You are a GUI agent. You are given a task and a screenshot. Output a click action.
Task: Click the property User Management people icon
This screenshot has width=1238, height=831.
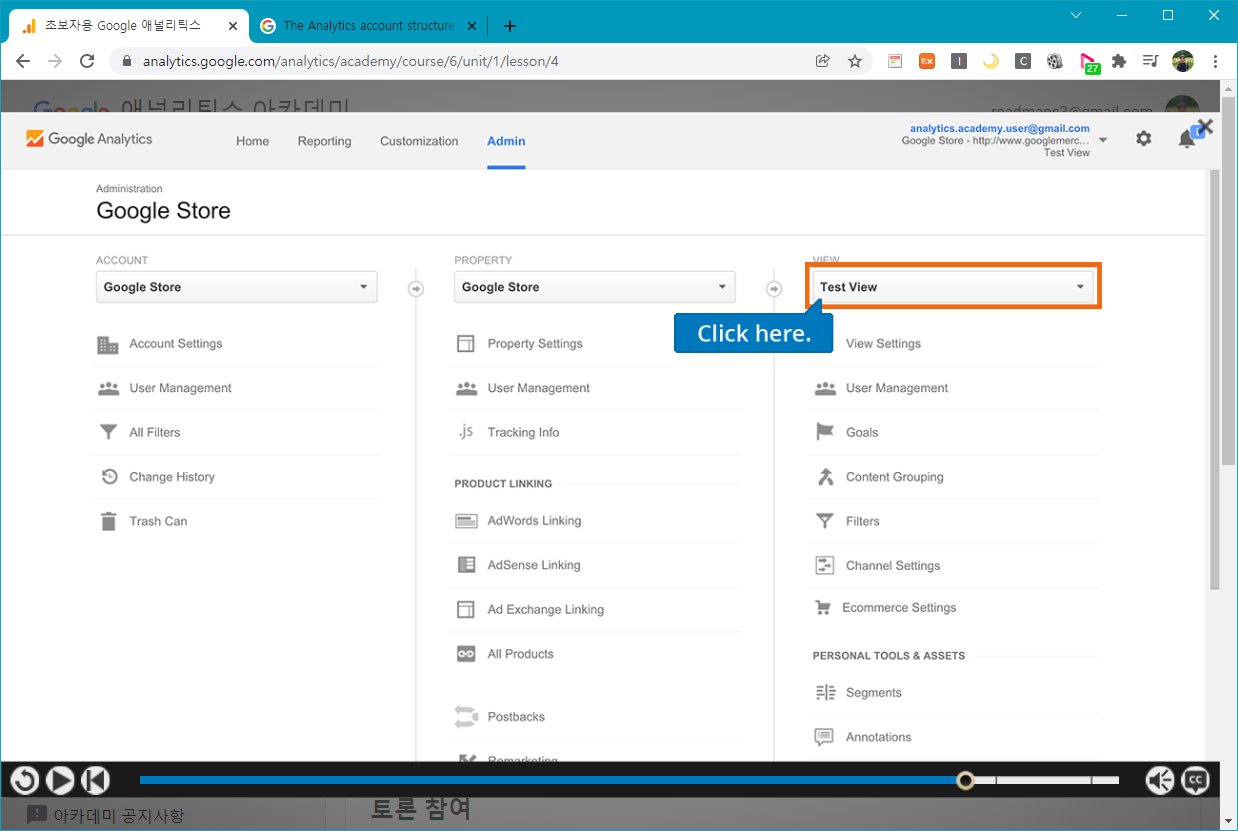point(466,389)
